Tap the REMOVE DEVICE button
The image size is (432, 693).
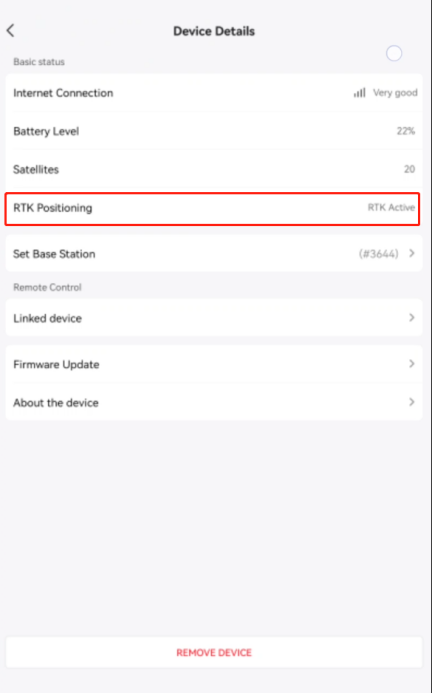(x=214, y=652)
